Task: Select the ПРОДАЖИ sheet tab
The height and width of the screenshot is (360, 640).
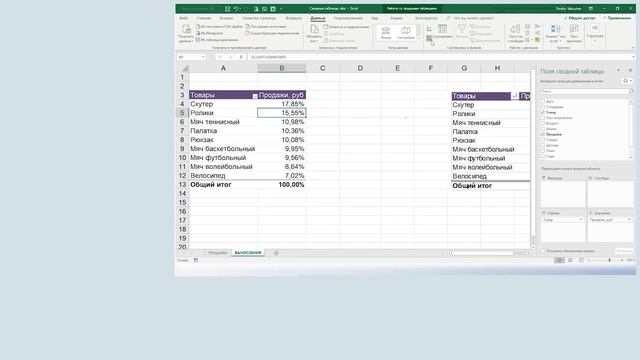Action: coord(218,253)
